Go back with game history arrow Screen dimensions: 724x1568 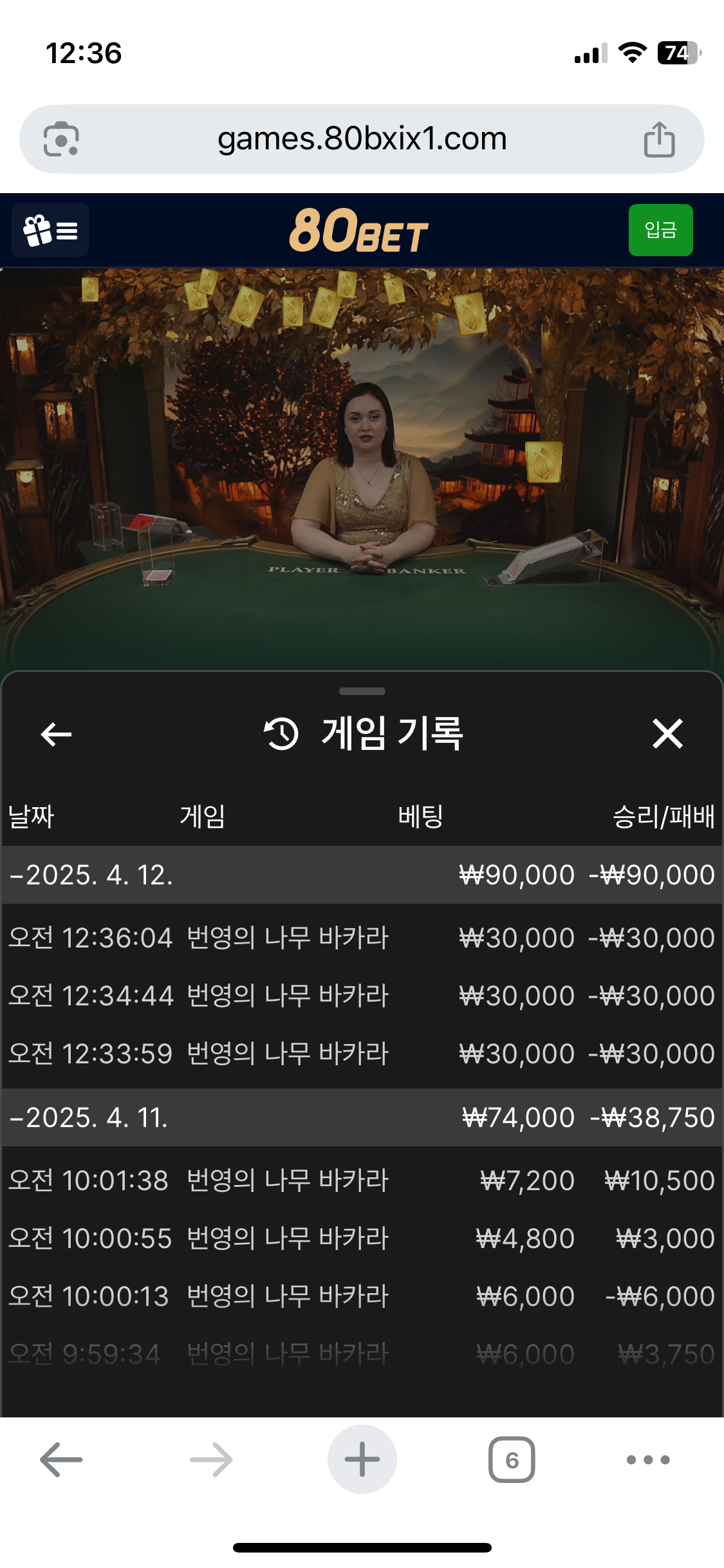tap(56, 734)
